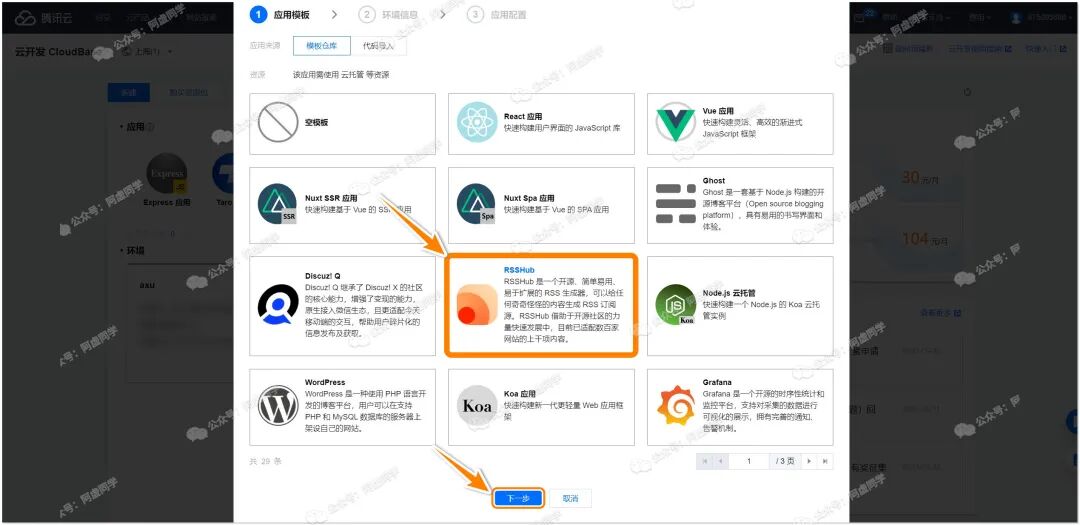Pick the Koa circular logo

[x=477, y=406]
